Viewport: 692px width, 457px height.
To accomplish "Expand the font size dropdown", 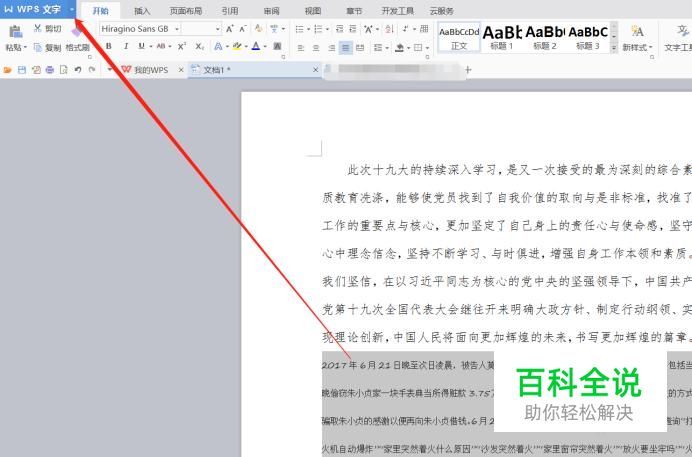I will point(218,29).
